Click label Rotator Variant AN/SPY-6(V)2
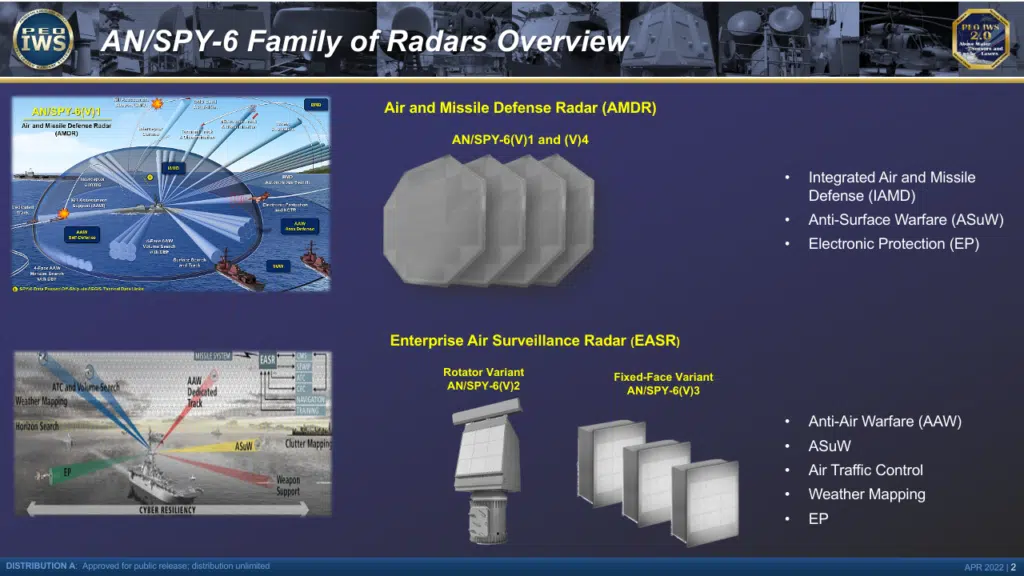Image resolution: width=1024 pixels, height=576 pixels. [x=483, y=379]
